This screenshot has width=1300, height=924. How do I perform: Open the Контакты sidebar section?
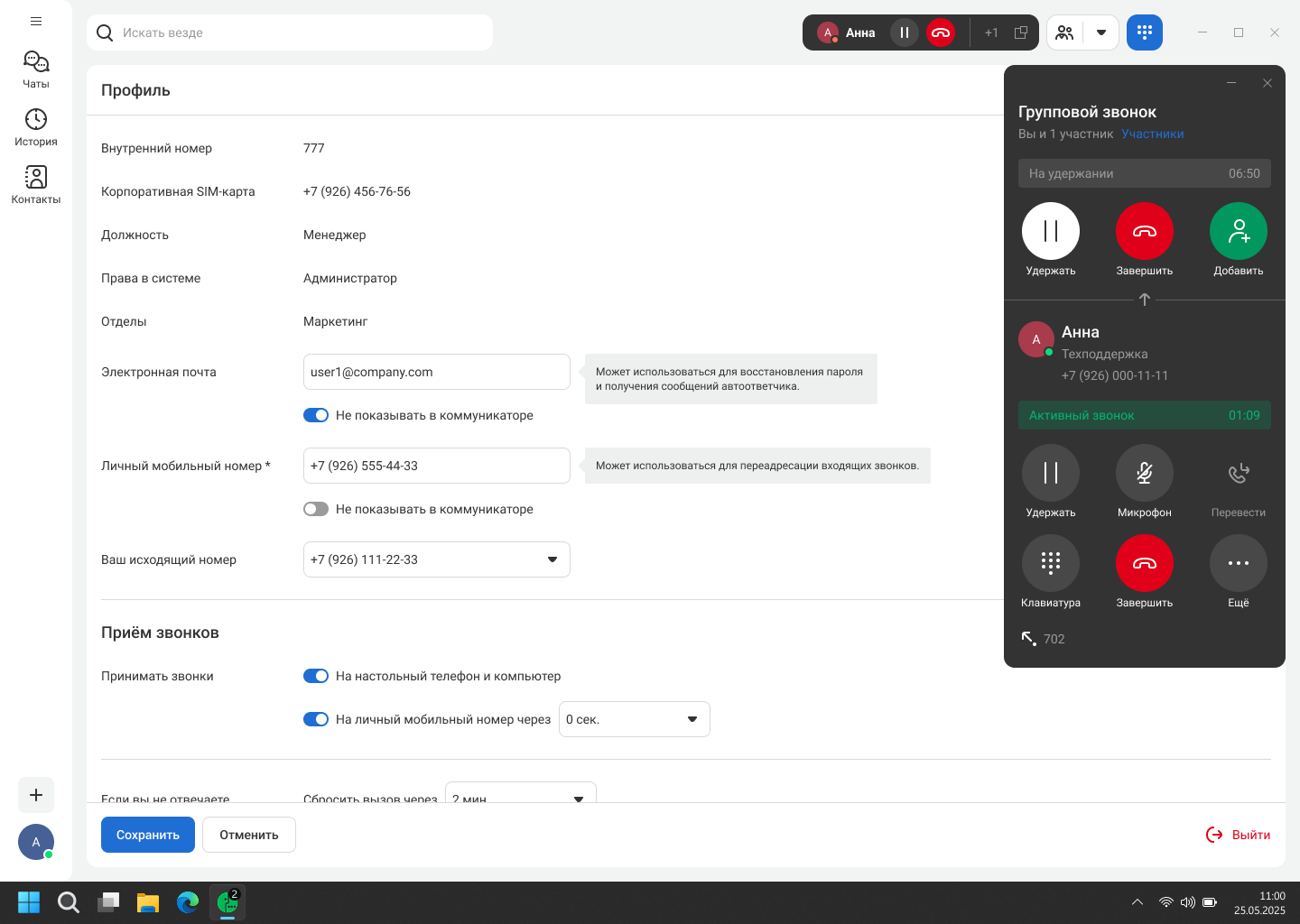36,184
